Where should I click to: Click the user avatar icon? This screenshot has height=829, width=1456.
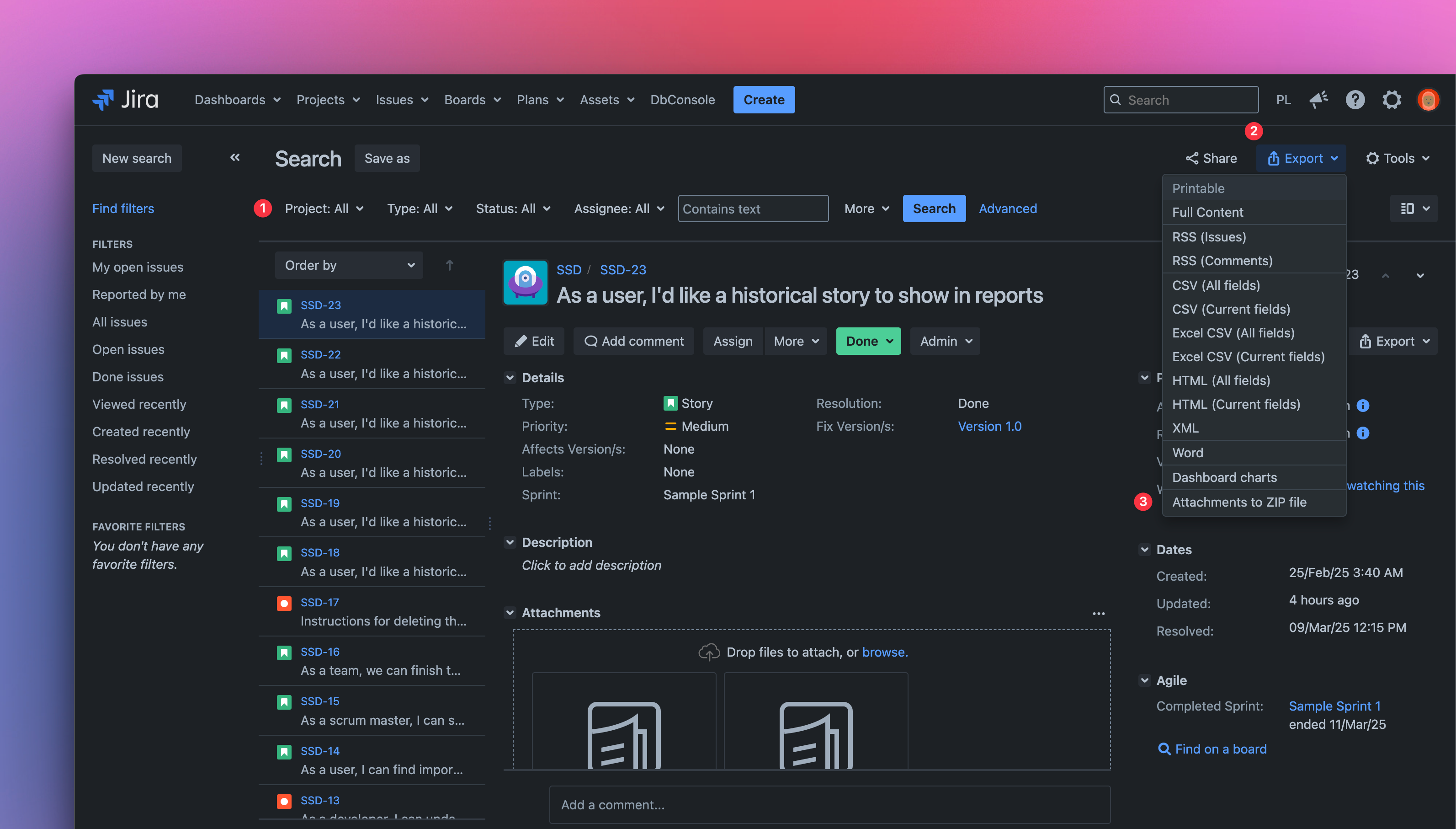(x=1428, y=100)
